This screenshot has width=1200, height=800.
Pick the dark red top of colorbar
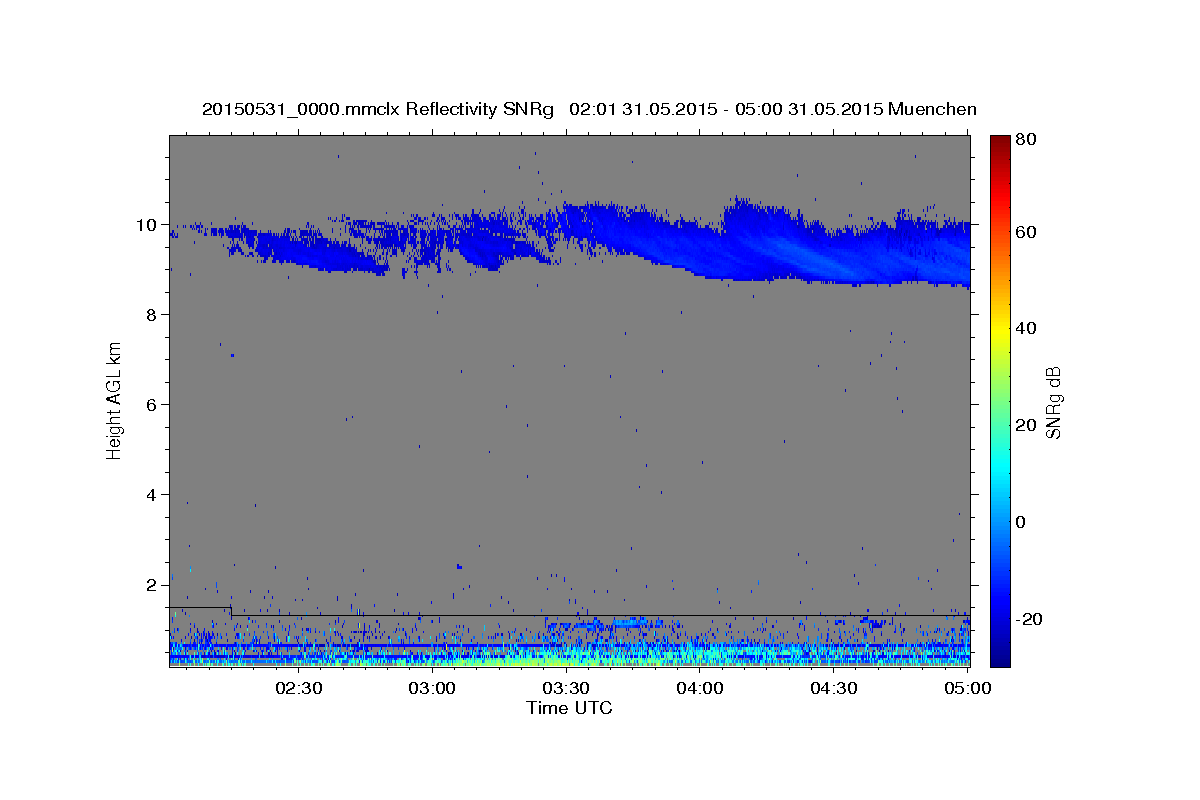1000,142
